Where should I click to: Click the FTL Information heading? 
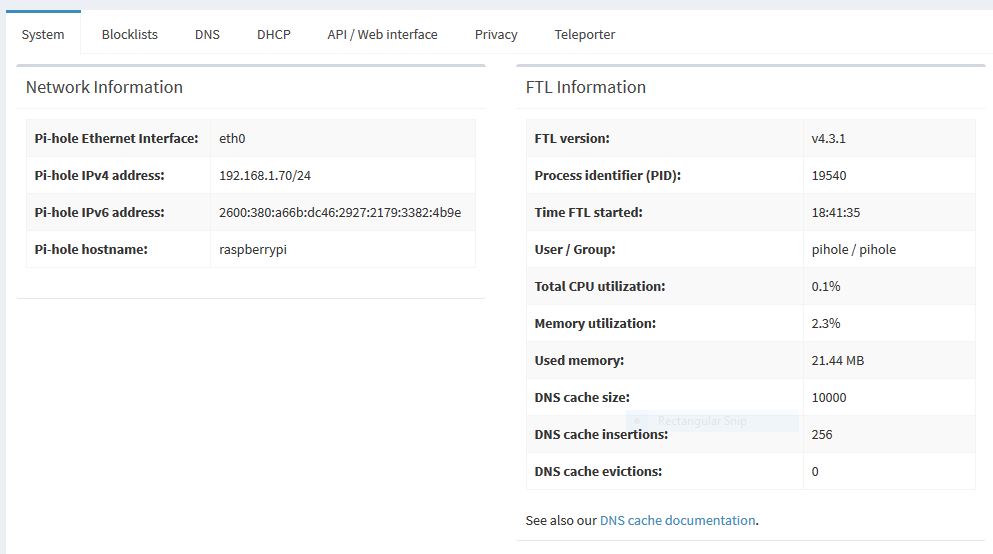coord(586,87)
